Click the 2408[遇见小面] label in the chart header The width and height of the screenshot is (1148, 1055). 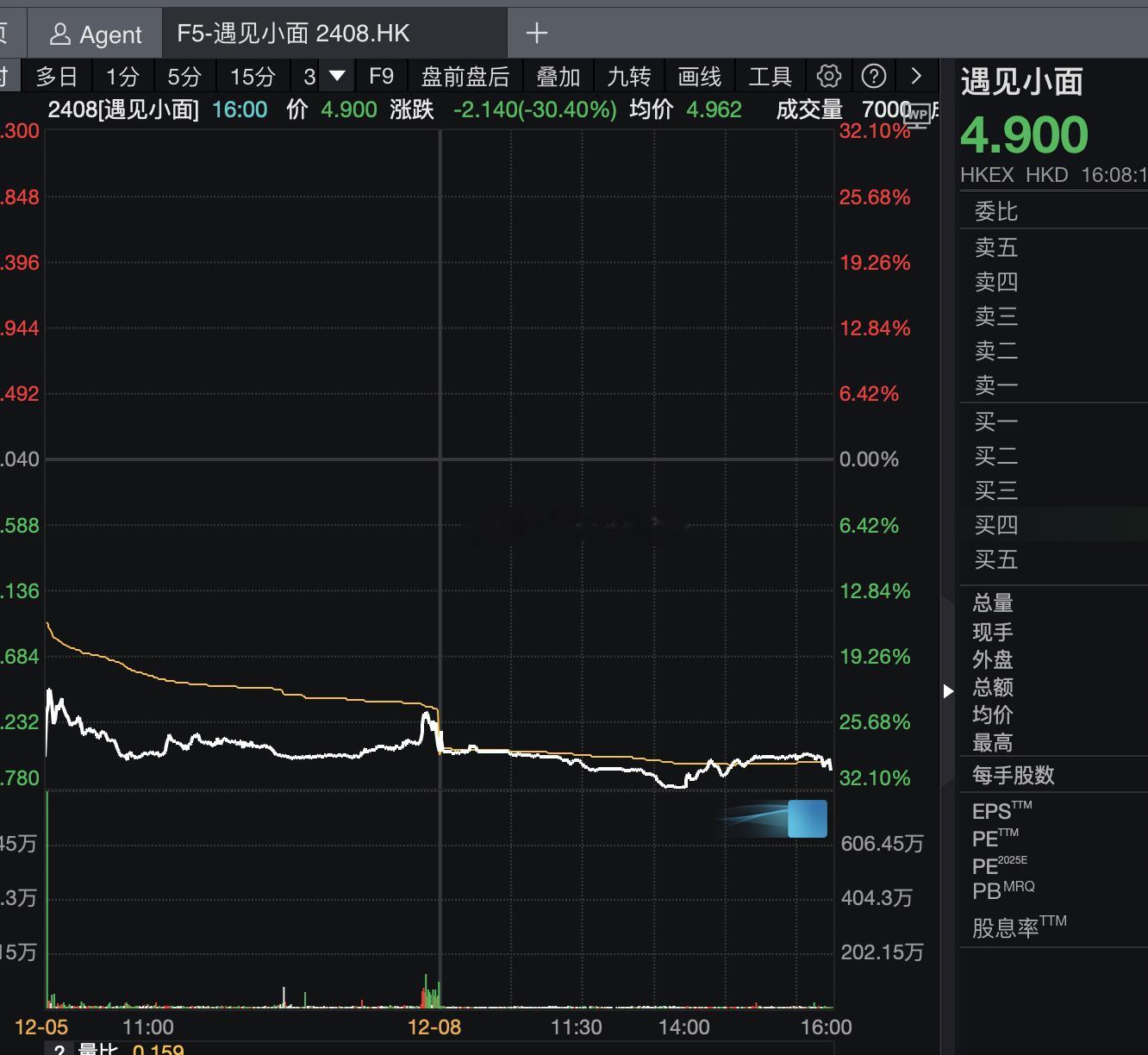click(123, 109)
